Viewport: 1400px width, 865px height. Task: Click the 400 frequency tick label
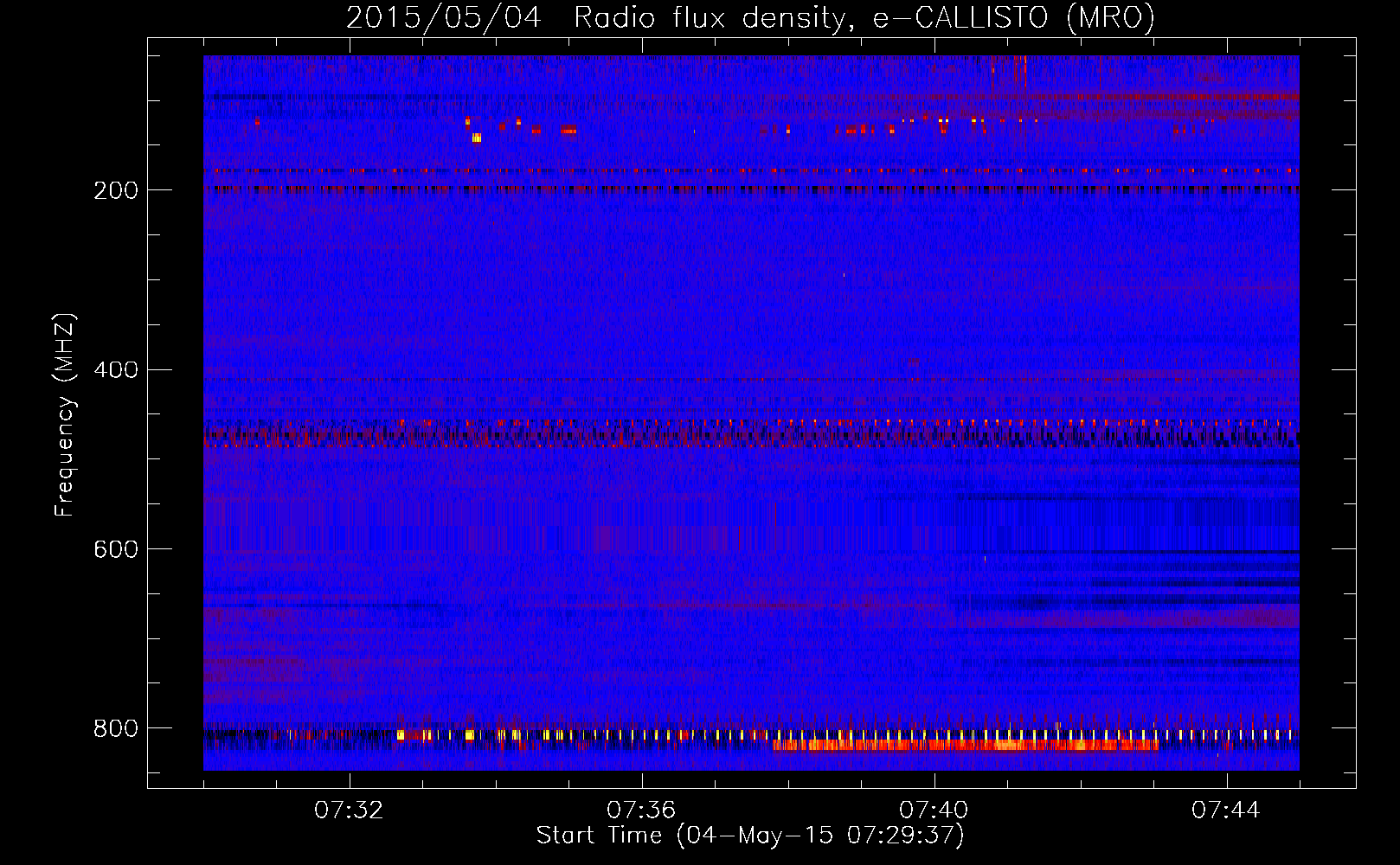(x=115, y=370)
